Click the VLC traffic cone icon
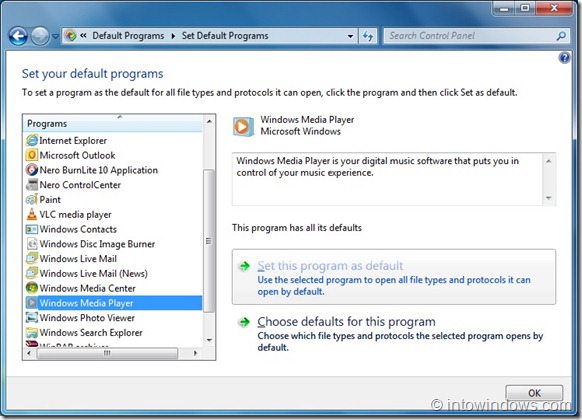Screen dimensions: 582x420 (x=32, y=214)
